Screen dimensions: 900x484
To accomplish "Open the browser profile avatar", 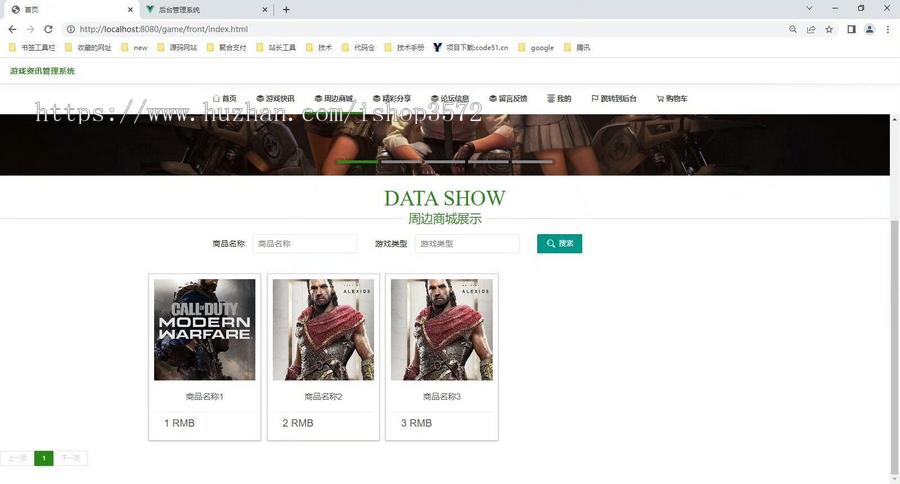I will [x=870, y=29].
